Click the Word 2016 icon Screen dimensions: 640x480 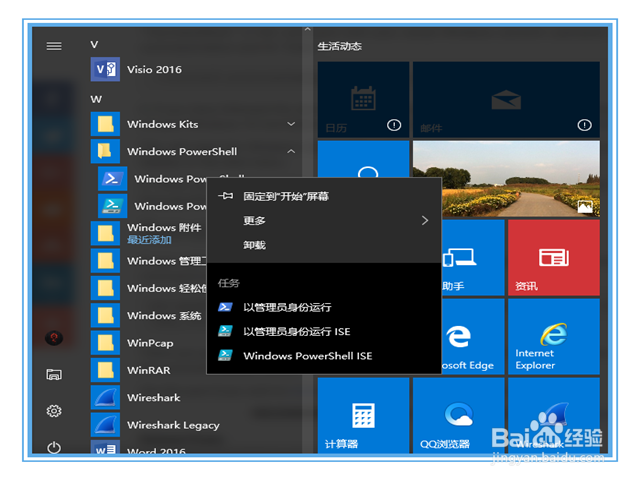105,447
